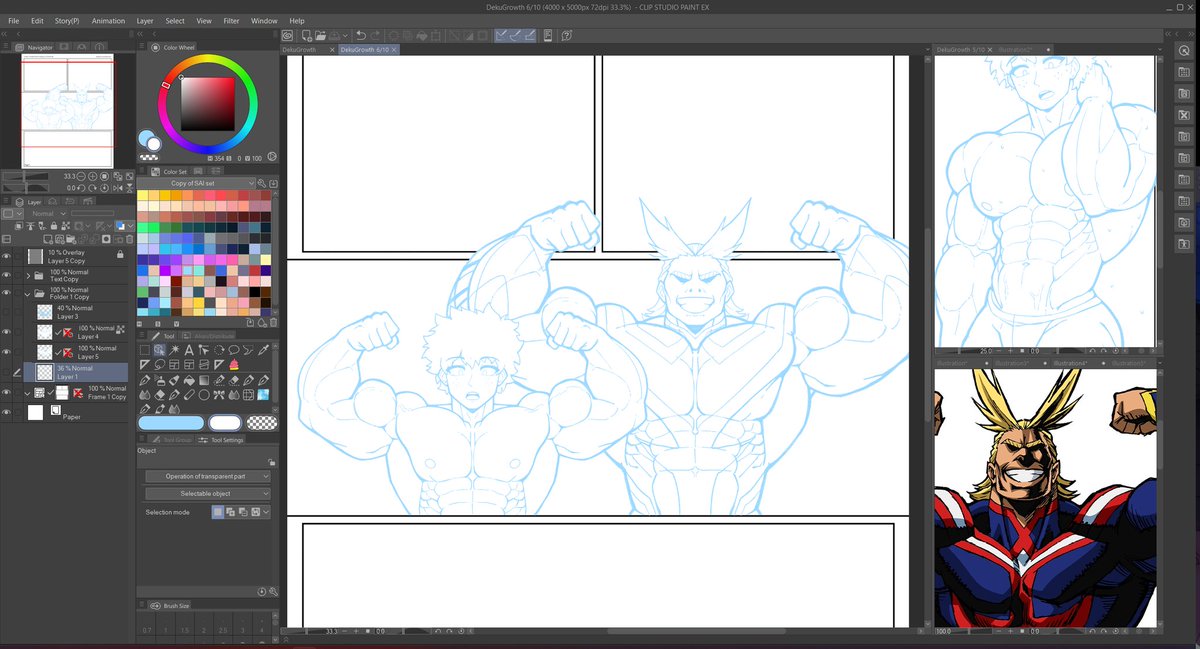Click the help question mark icon in the command bar

566,36
